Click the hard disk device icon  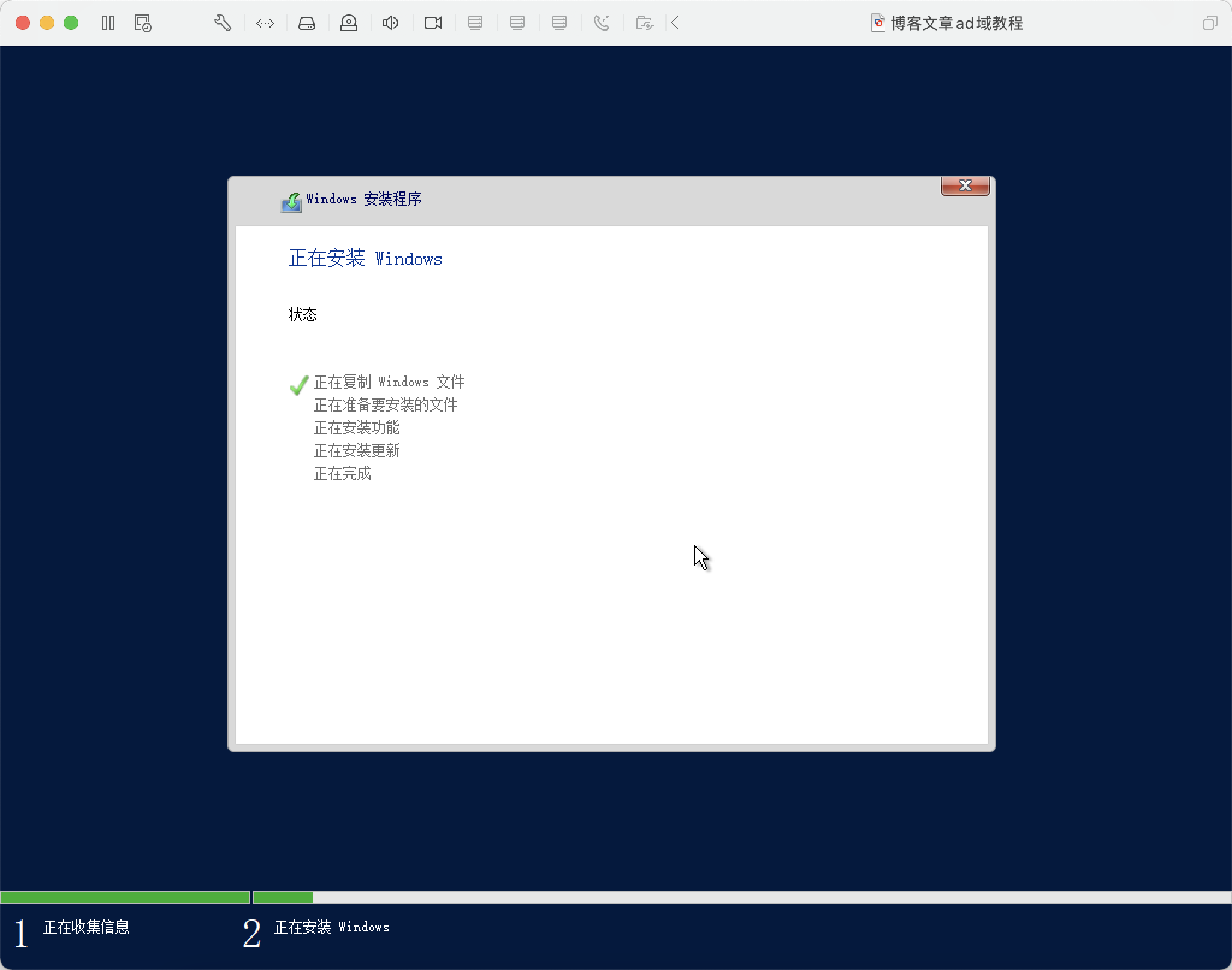tap(307, 23)
